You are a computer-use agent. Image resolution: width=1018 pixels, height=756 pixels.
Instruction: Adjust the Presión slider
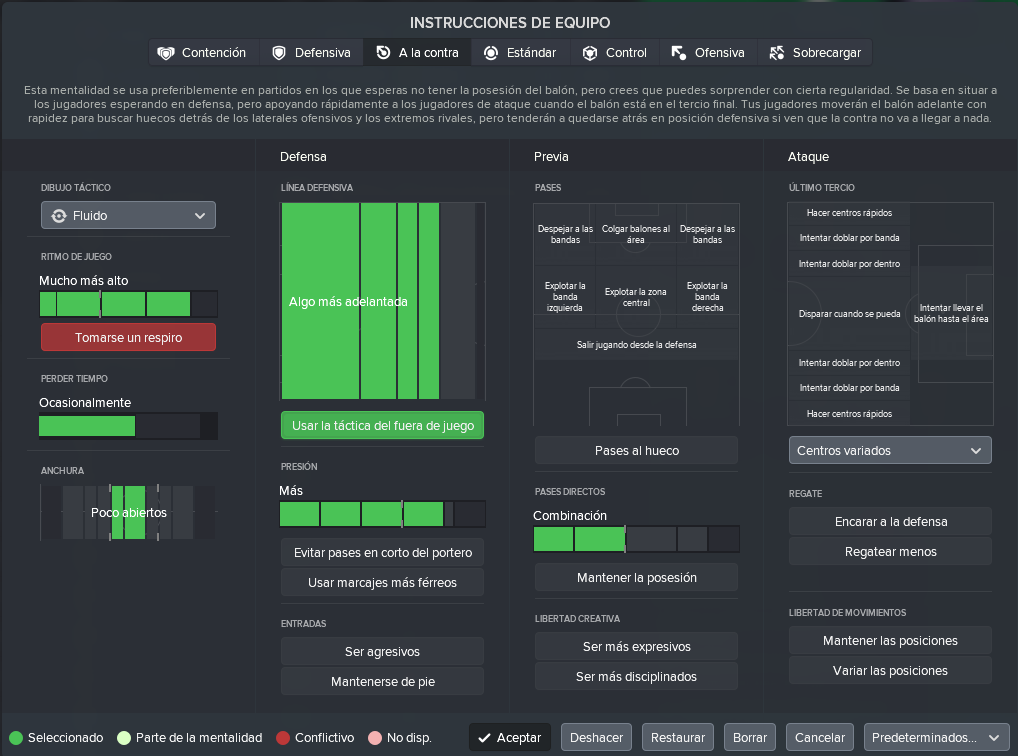click(x=382, y=514)
